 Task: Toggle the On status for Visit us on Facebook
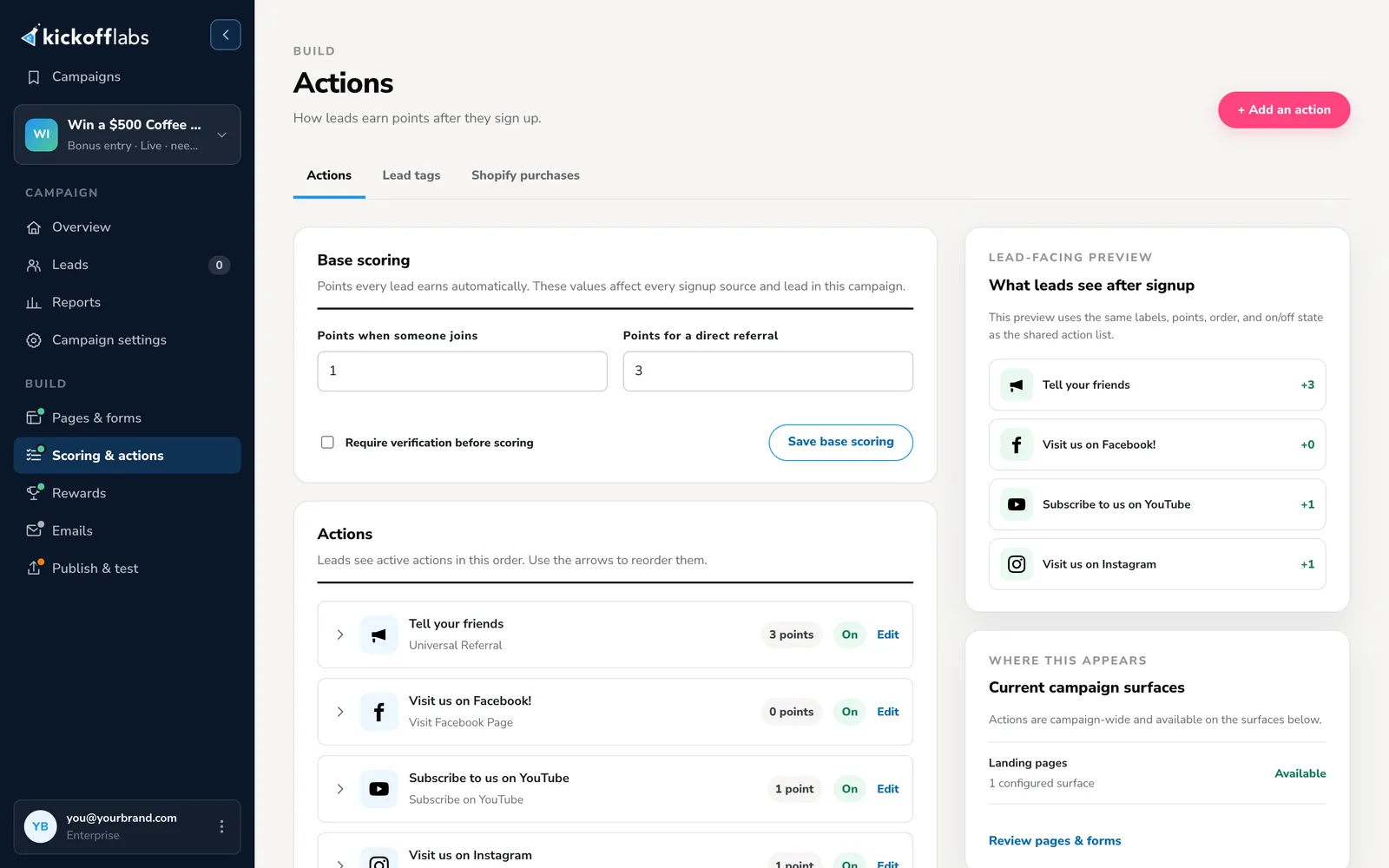(x=849, y=712)
